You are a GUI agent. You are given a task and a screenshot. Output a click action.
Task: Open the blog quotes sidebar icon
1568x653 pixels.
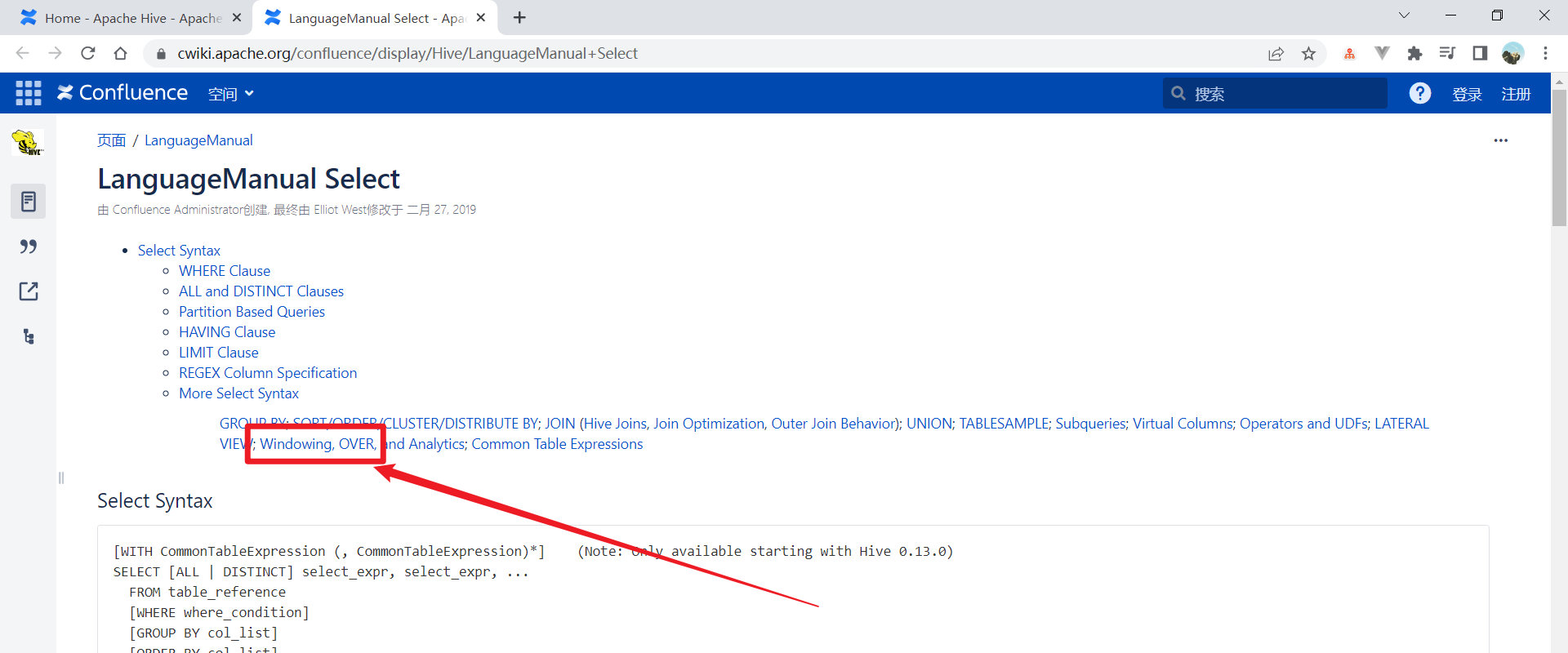(x=28, y=247)
